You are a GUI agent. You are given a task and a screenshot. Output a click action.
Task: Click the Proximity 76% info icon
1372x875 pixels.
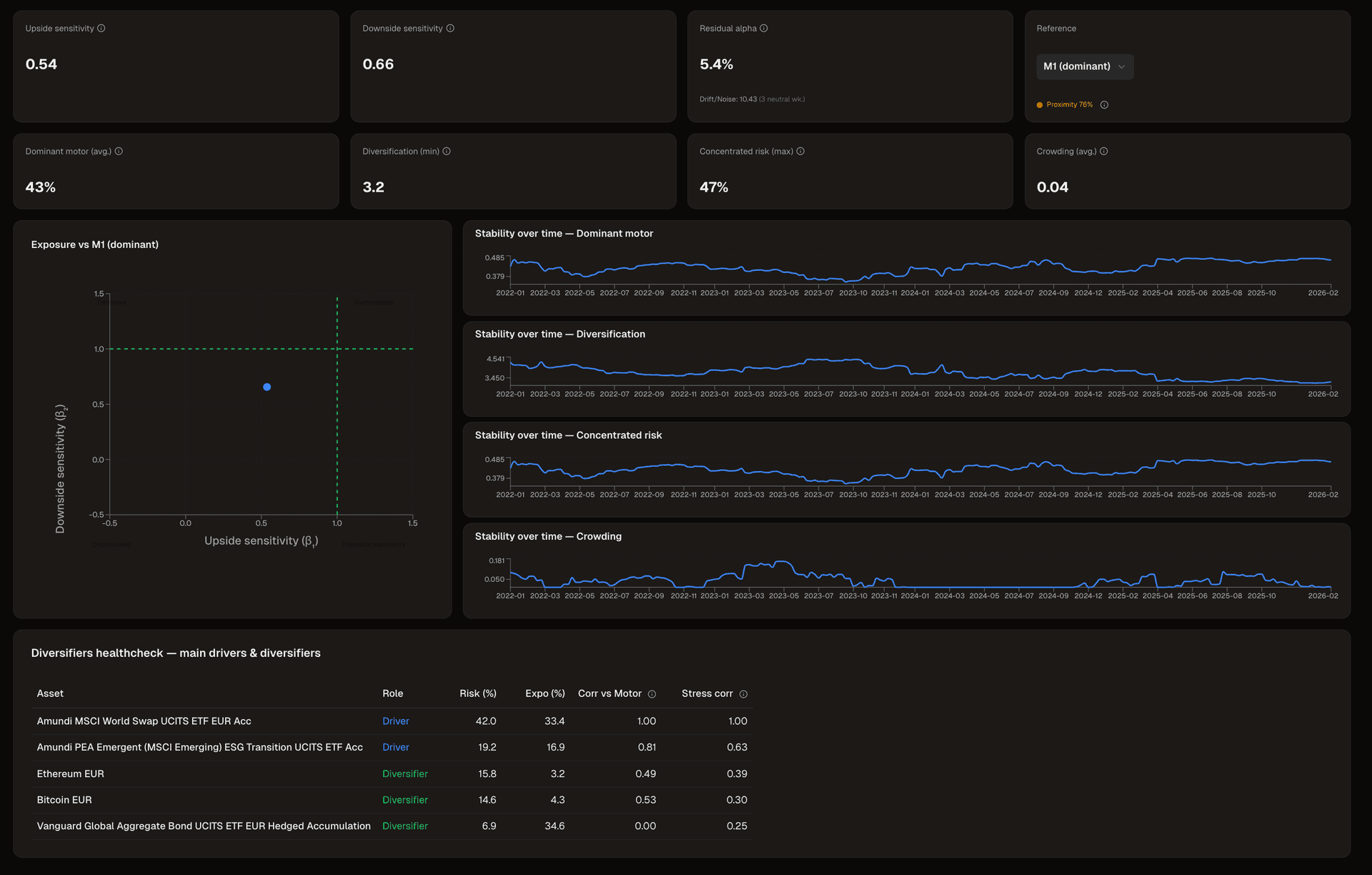[x=1104, y=104]
